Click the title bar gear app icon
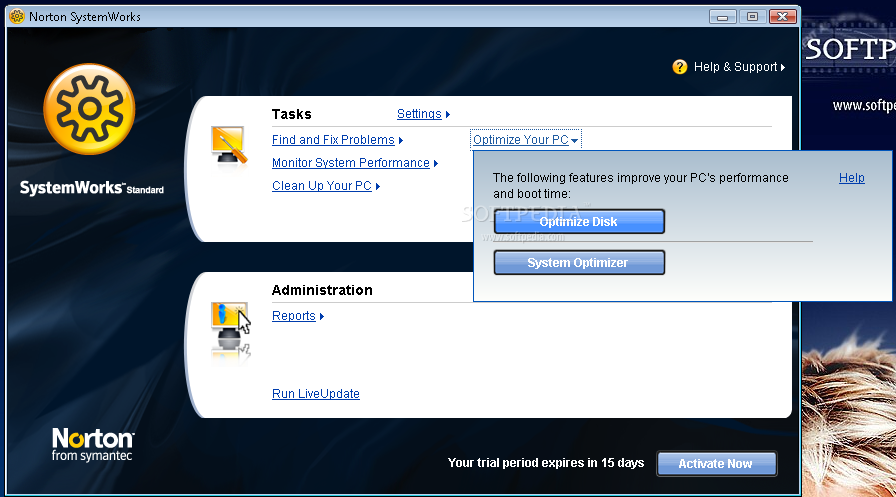The image size is (896, 497). coord(17,17)
